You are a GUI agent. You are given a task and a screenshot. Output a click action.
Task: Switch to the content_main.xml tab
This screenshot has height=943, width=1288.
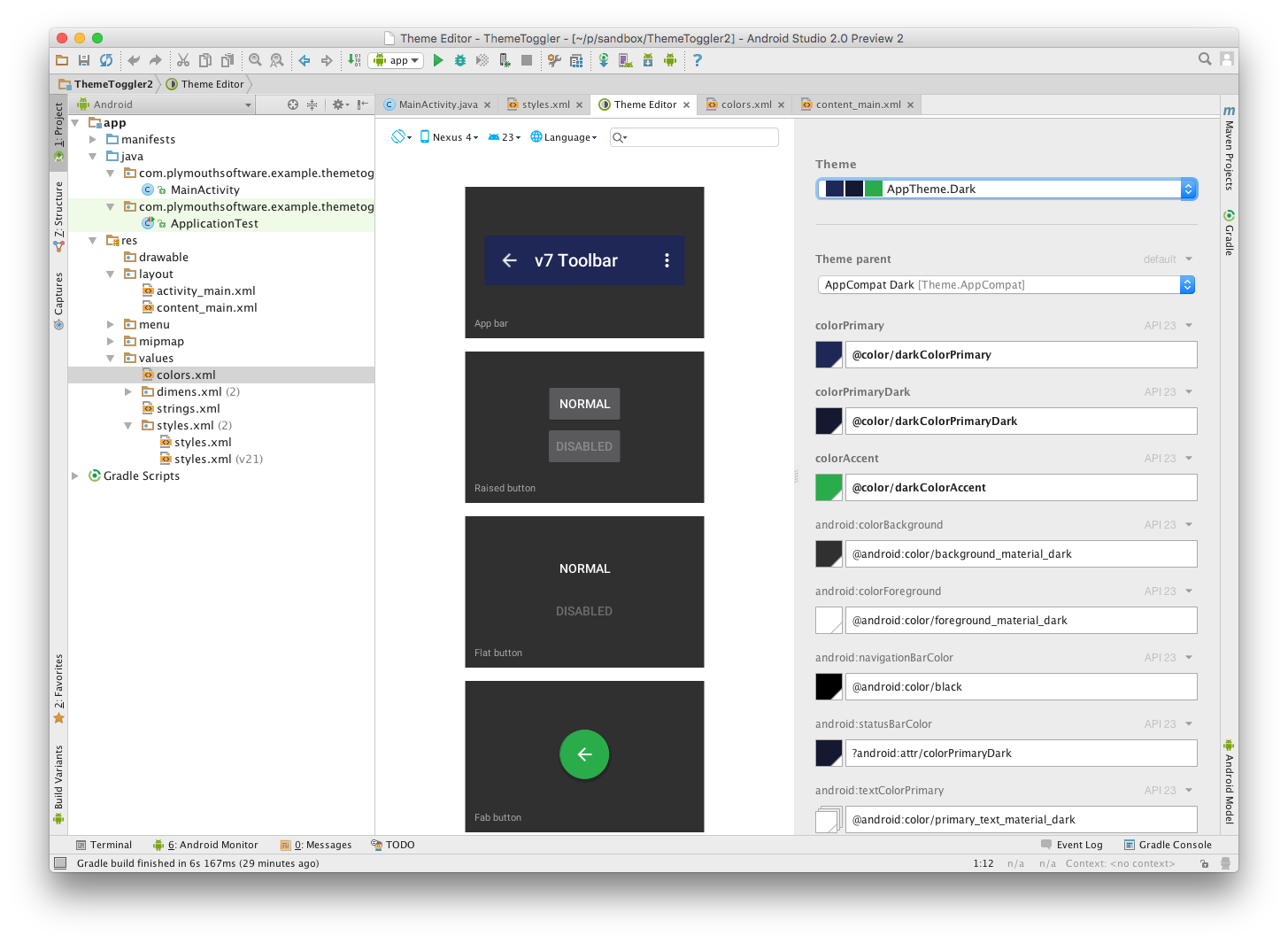(x=858, y=104)
